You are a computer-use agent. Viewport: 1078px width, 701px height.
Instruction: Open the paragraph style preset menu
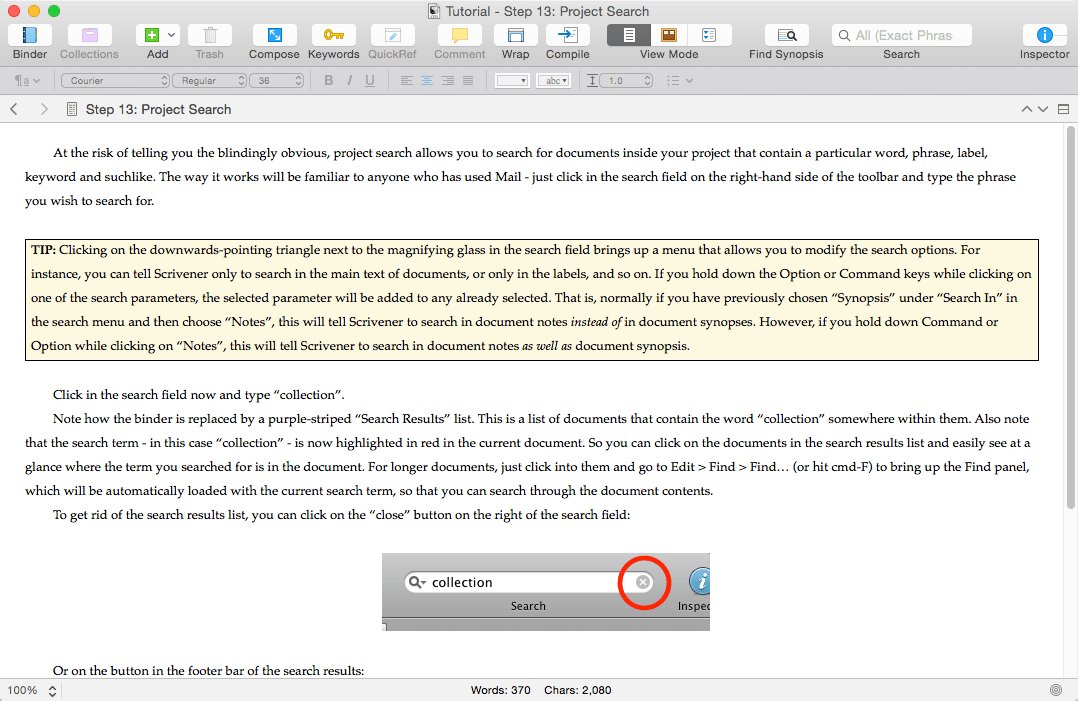(28, 80)
